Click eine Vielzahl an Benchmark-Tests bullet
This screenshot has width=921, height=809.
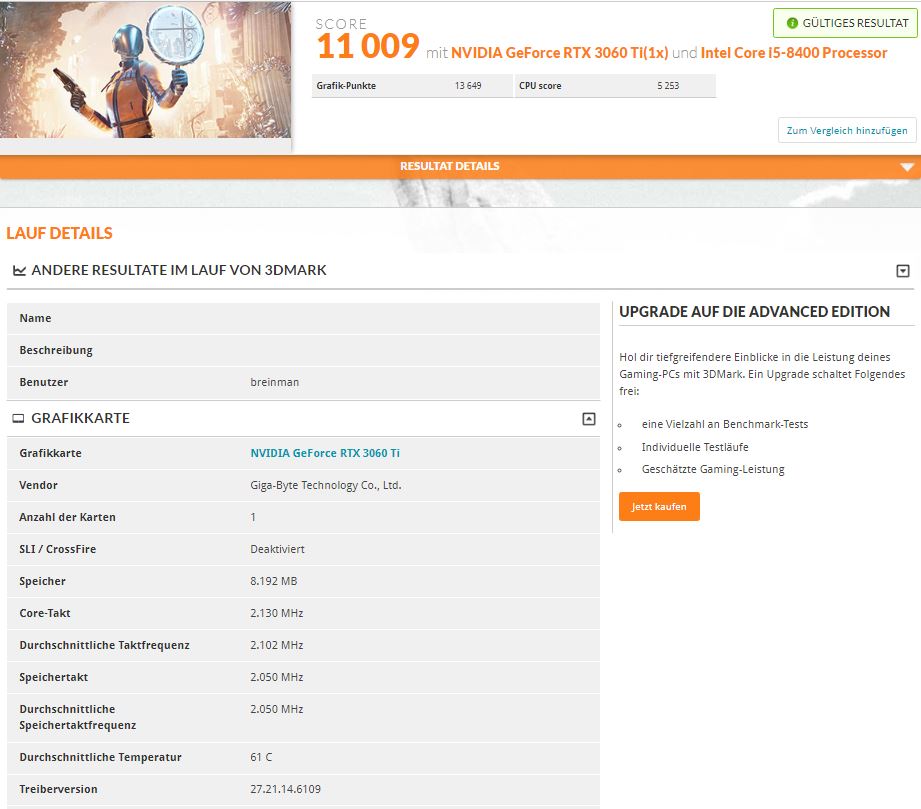pyautogui.click(x=725, y=424)
